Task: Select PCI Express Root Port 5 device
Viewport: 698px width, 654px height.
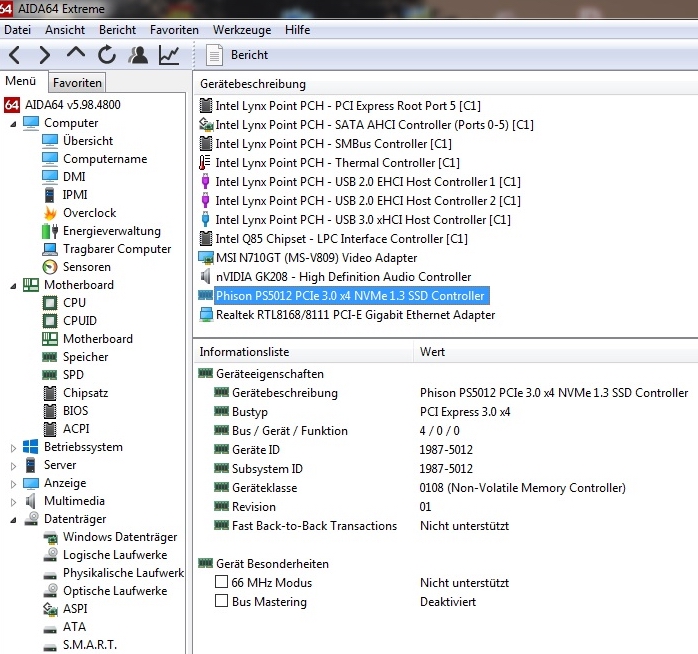Action: tap(348, 106)
